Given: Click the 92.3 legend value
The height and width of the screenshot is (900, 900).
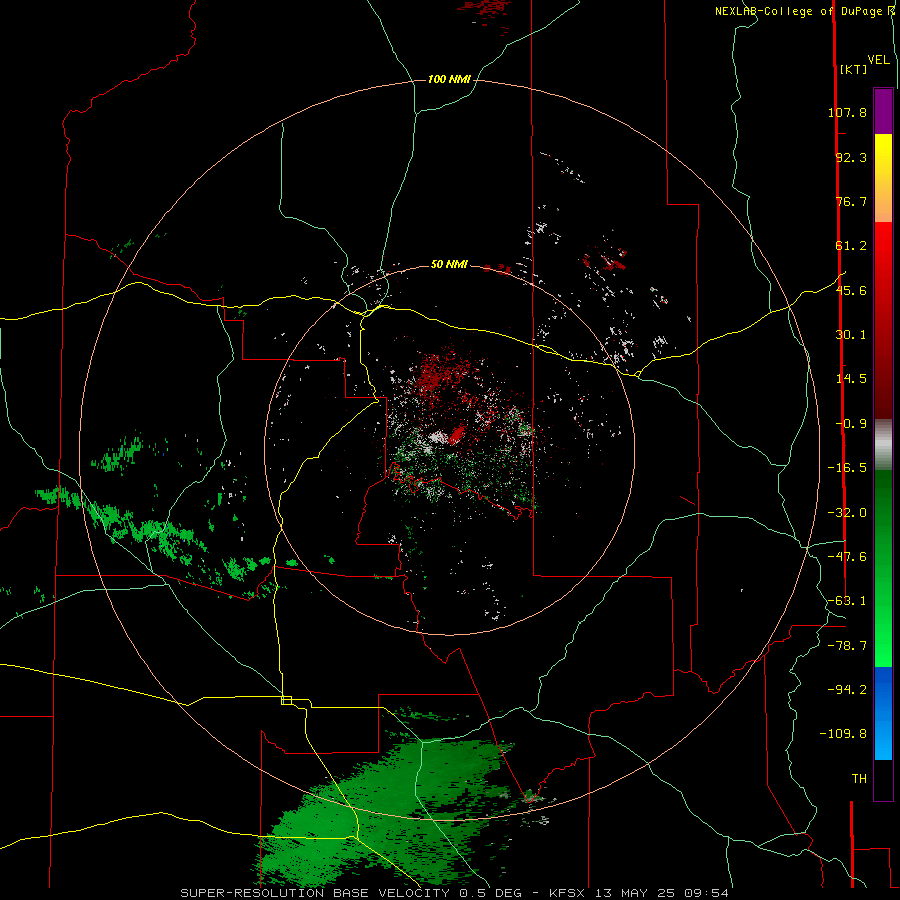Looking at the screenshot, I should (x=851, y=157).
